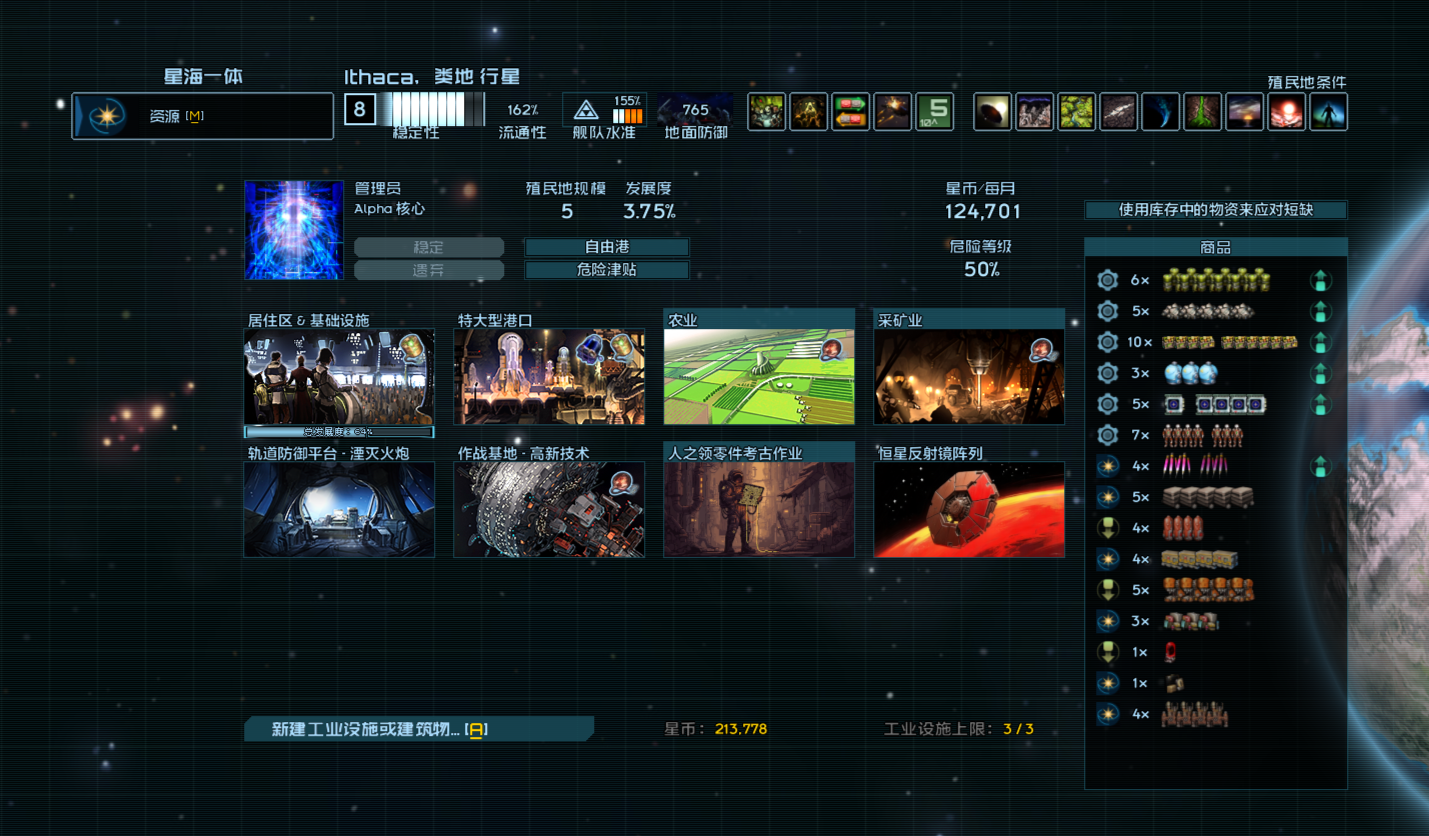The image size is (1429, 836).
Task: Click the green "5" colony size icon
Action: 935,111
